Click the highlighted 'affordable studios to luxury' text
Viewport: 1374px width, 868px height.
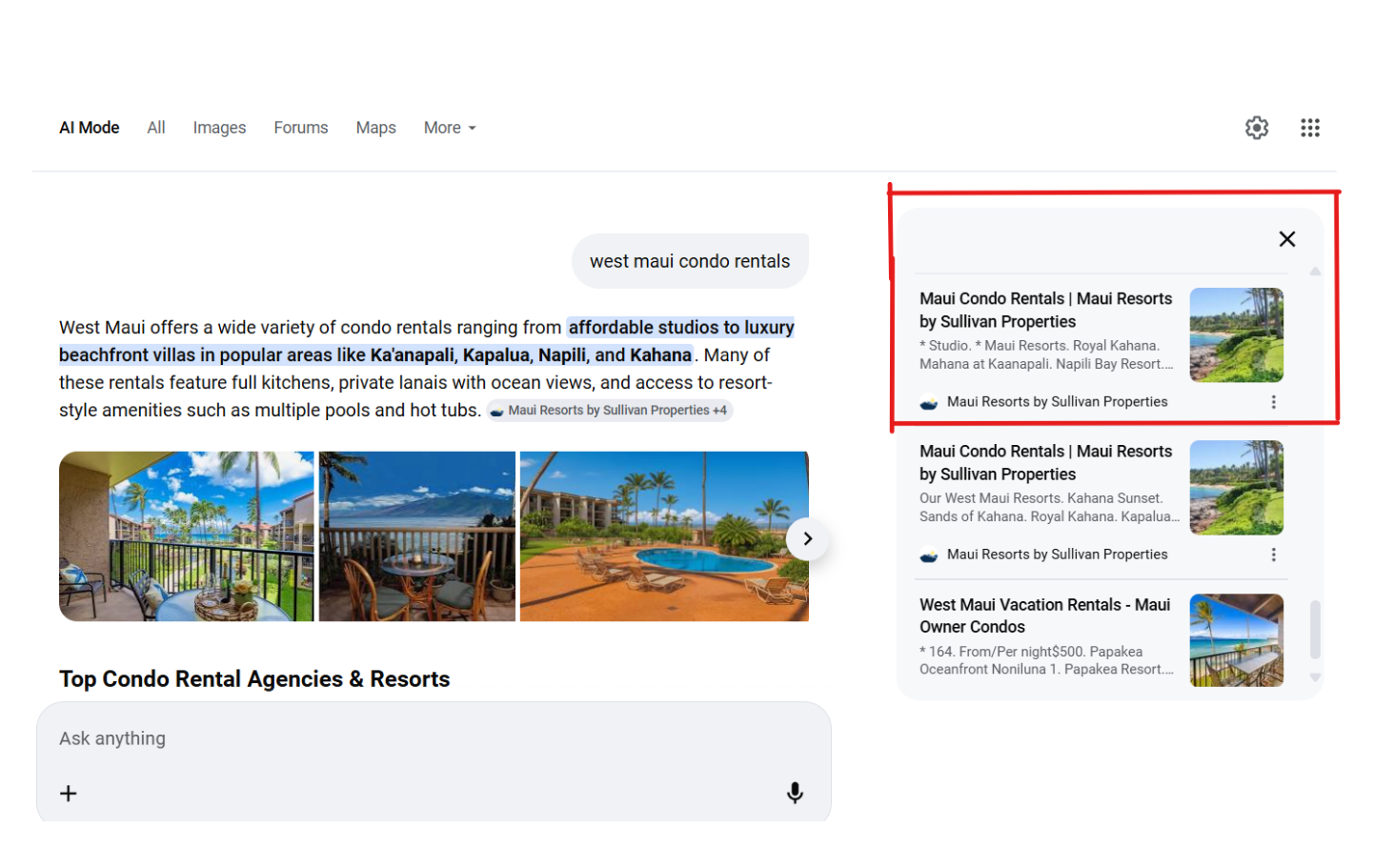tap(681, 328)
